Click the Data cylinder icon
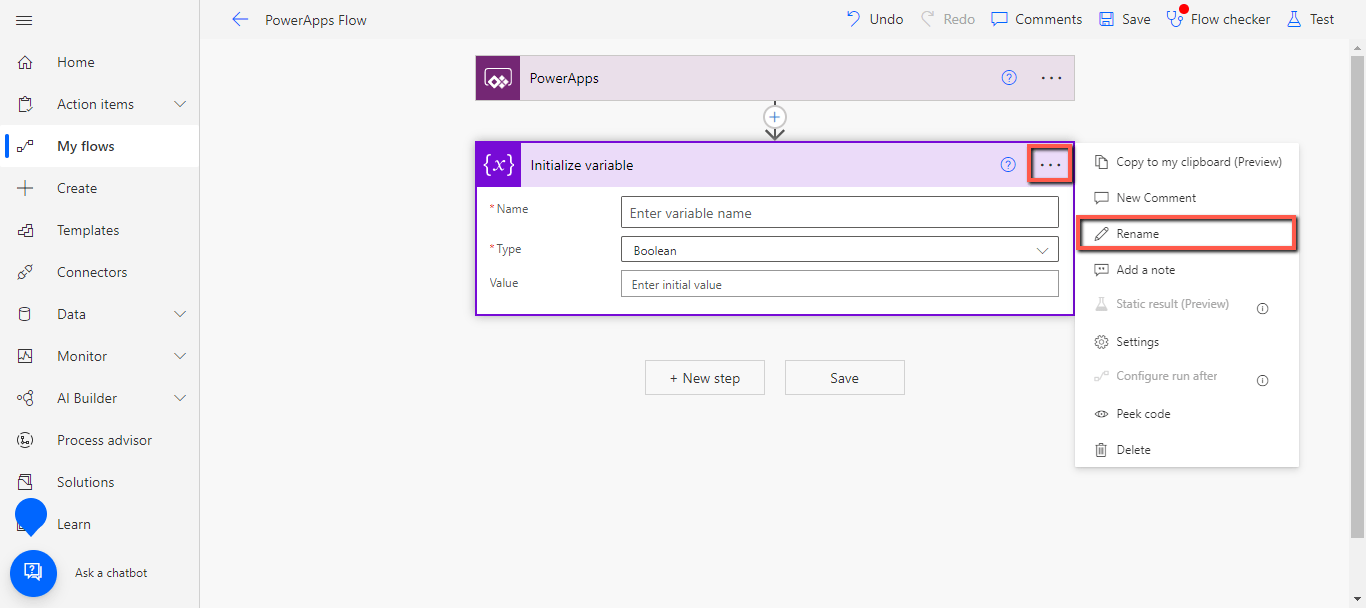This screenshot has height=608, width=1366. (25, 314)
